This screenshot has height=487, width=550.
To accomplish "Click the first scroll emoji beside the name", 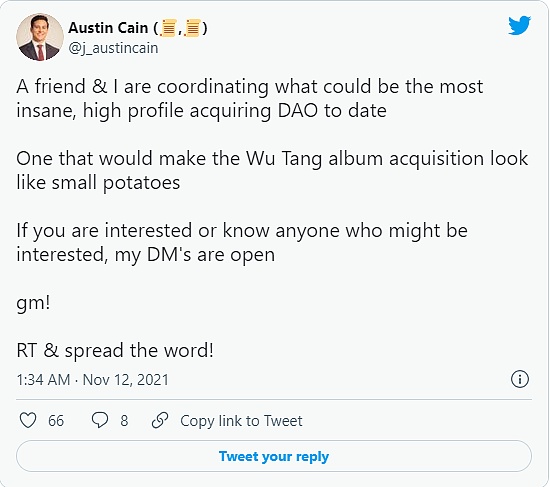I will [168, 28].
